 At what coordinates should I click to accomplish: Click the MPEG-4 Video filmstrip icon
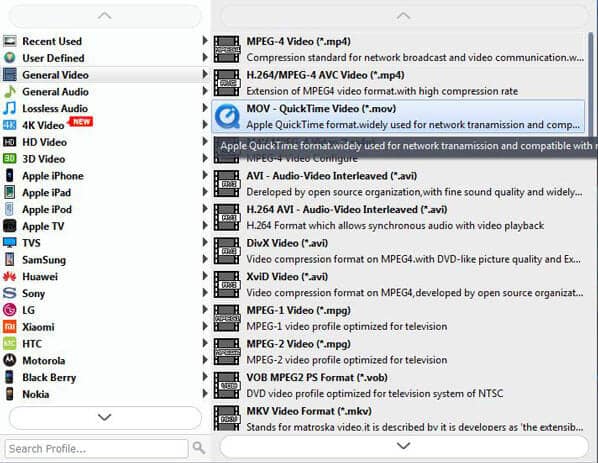[227, 49]
